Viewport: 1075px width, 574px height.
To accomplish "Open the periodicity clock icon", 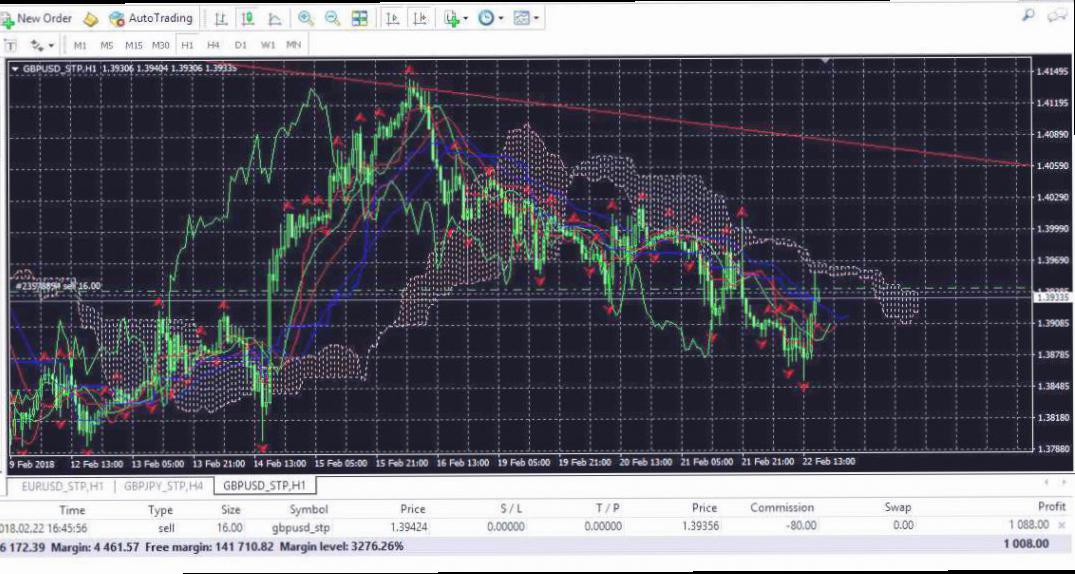I will click(485, 19).
